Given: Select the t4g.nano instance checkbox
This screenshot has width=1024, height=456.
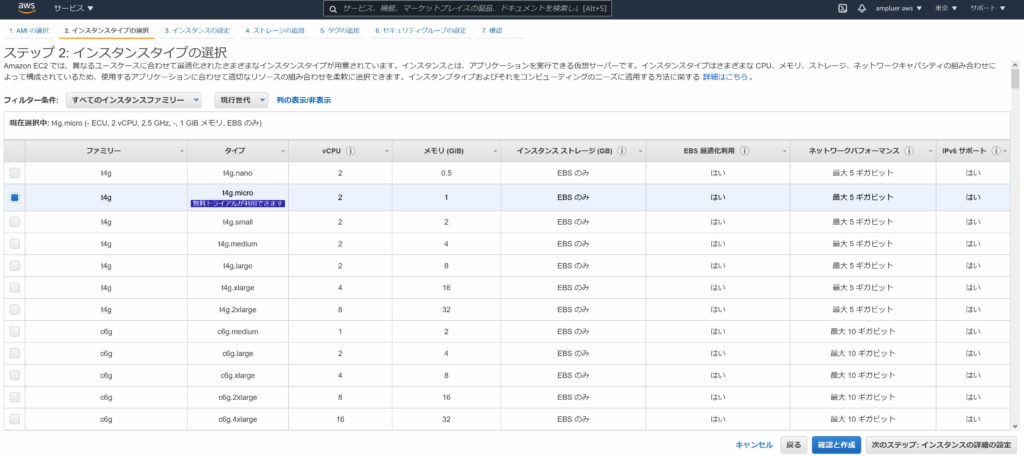Looking at the screenshot, I should point(14,173).
